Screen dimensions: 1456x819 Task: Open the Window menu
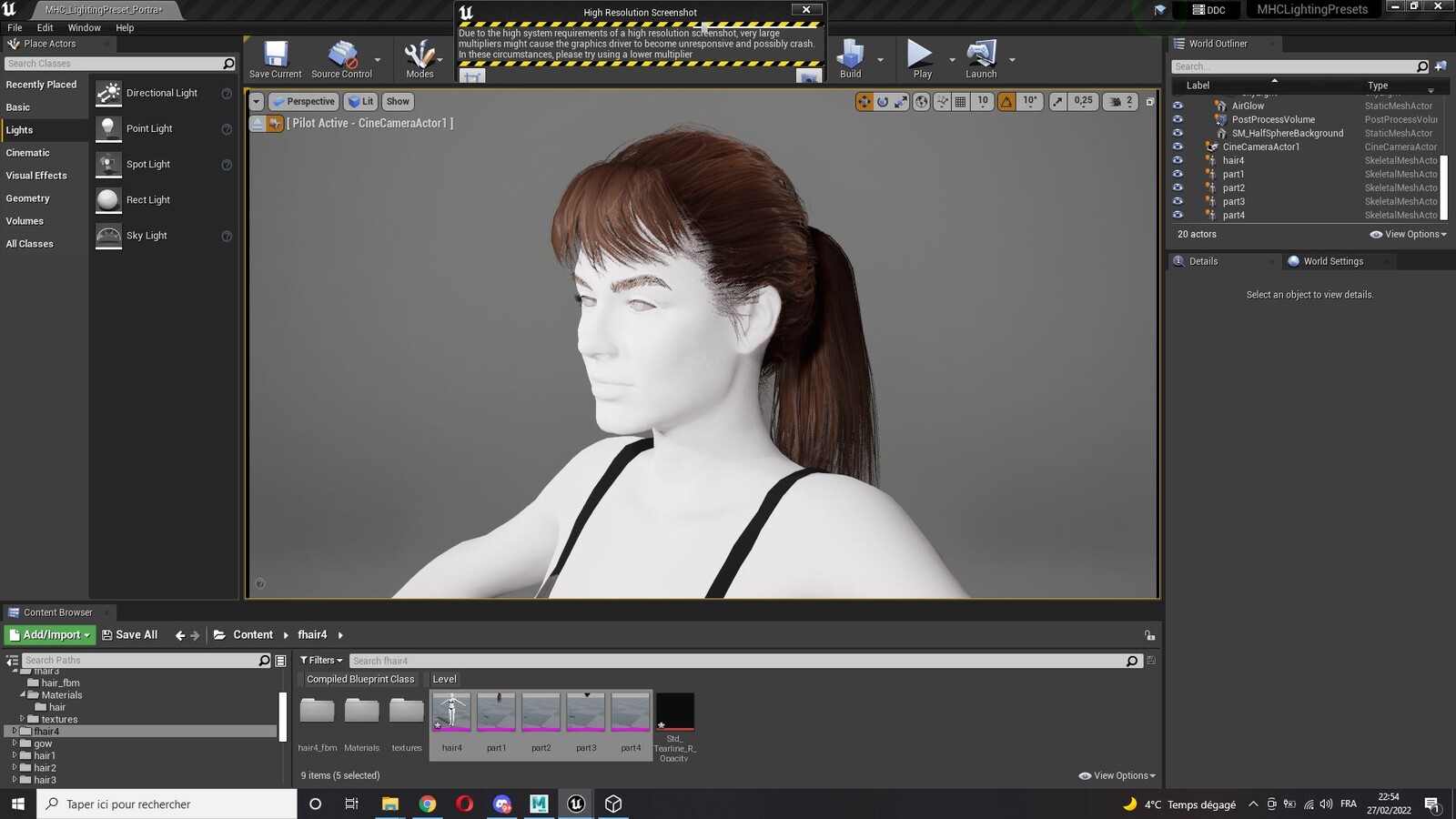pos(84,28)
